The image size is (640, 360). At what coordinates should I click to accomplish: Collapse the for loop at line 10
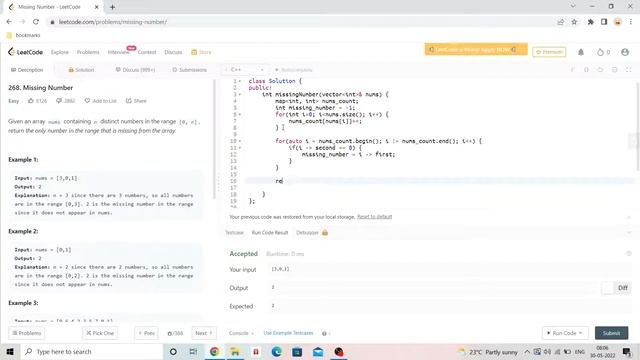[240, 141]
